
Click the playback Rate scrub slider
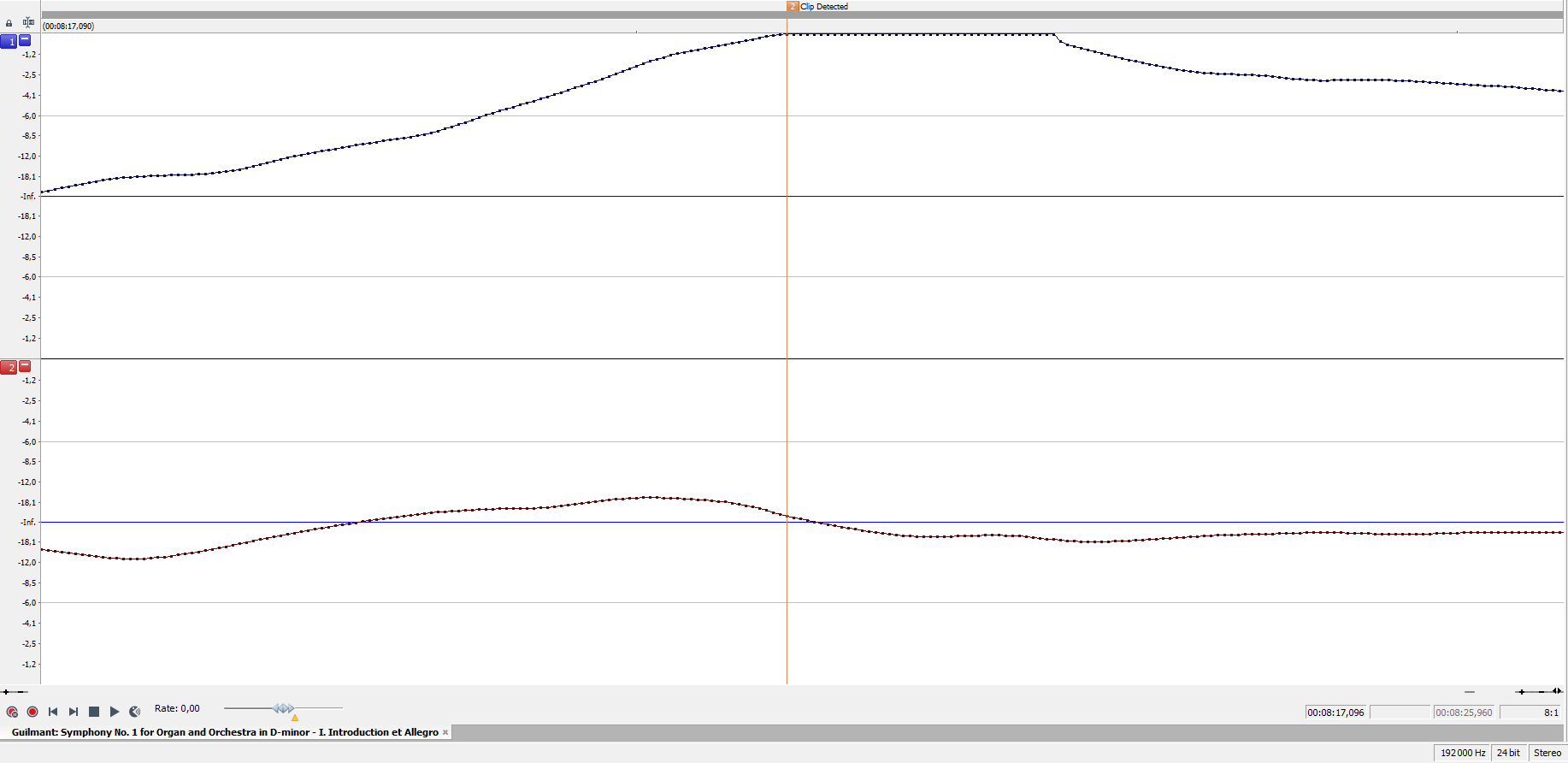point(283,708)
